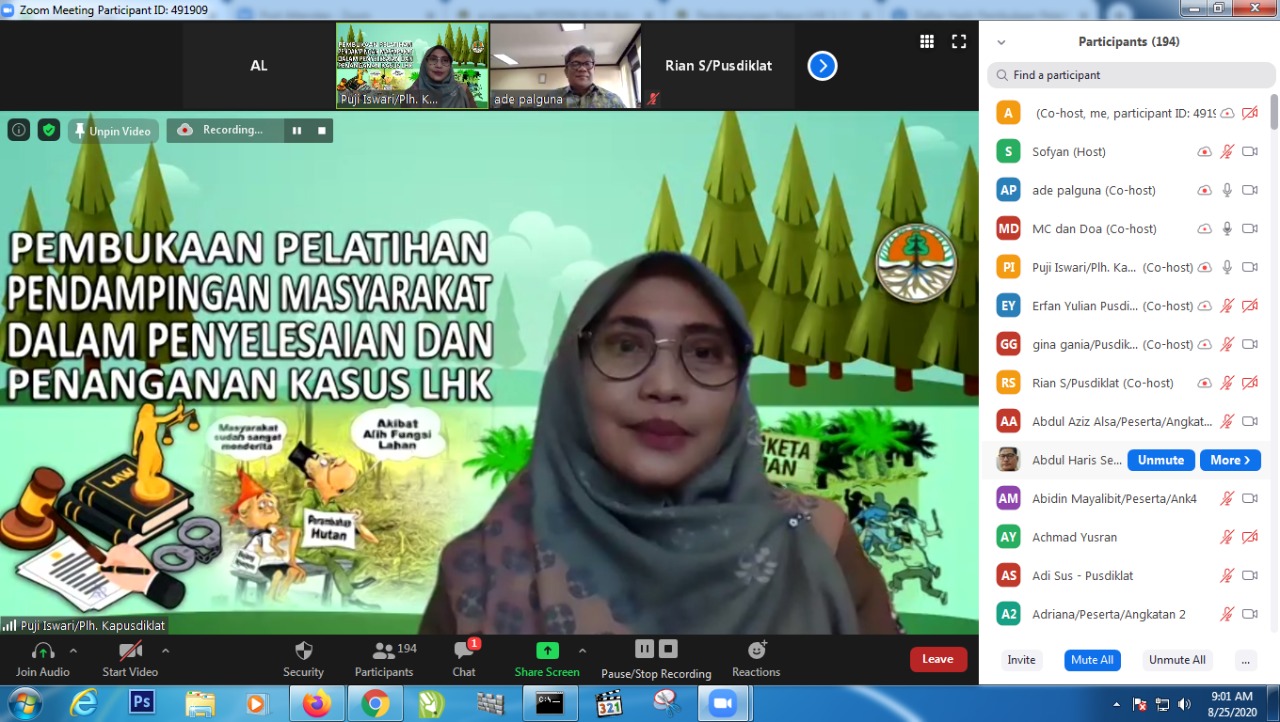Screen dimensions: 1280x722
Task: Open the gallery view grid icon
Action: coord(927,41)
